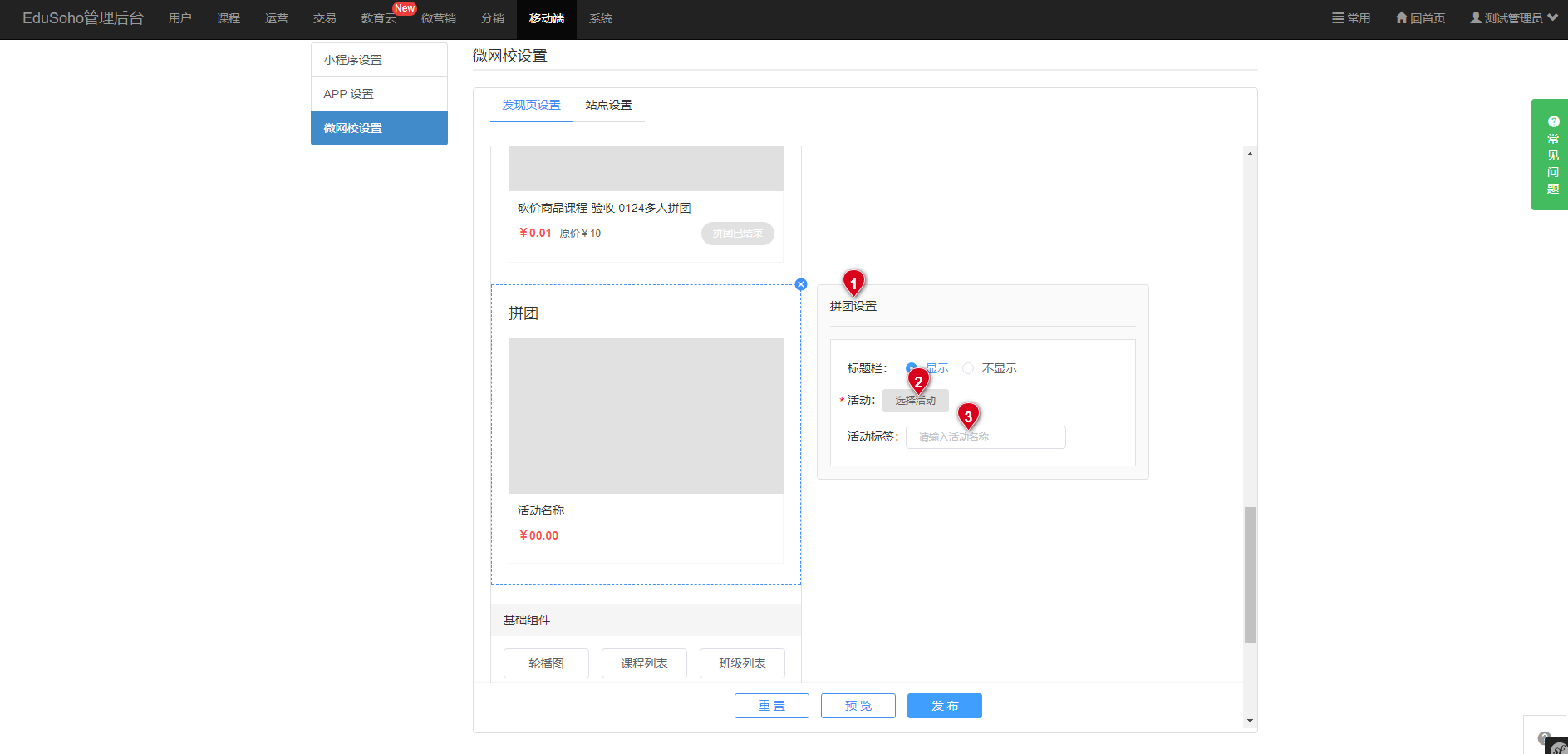This screenshot has height=754, width=1568.
Task: Select 显示 for the title bar
Action: click(911, 368)
